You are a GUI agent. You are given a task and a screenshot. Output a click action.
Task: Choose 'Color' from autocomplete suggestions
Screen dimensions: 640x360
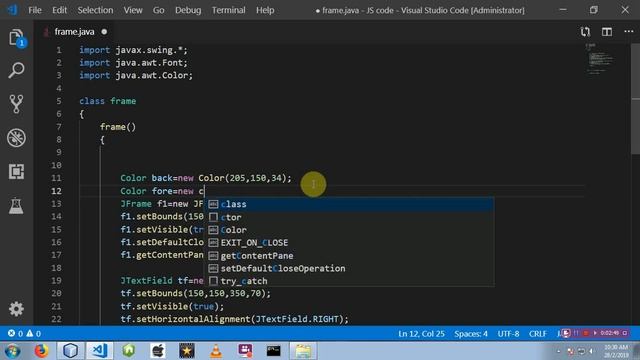[349, 230]
